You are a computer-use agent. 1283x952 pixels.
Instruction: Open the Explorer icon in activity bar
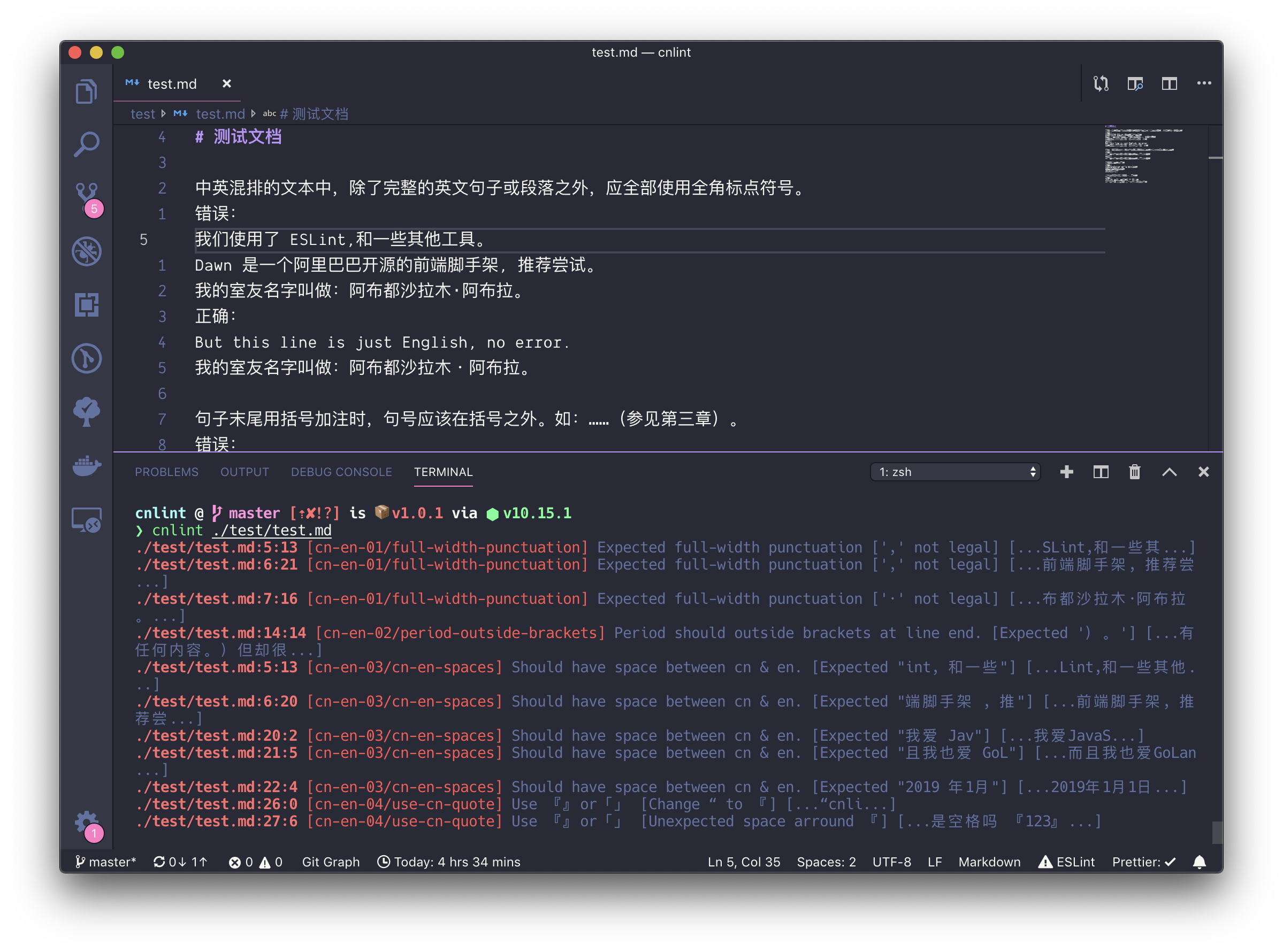click(x=87, y=91)
